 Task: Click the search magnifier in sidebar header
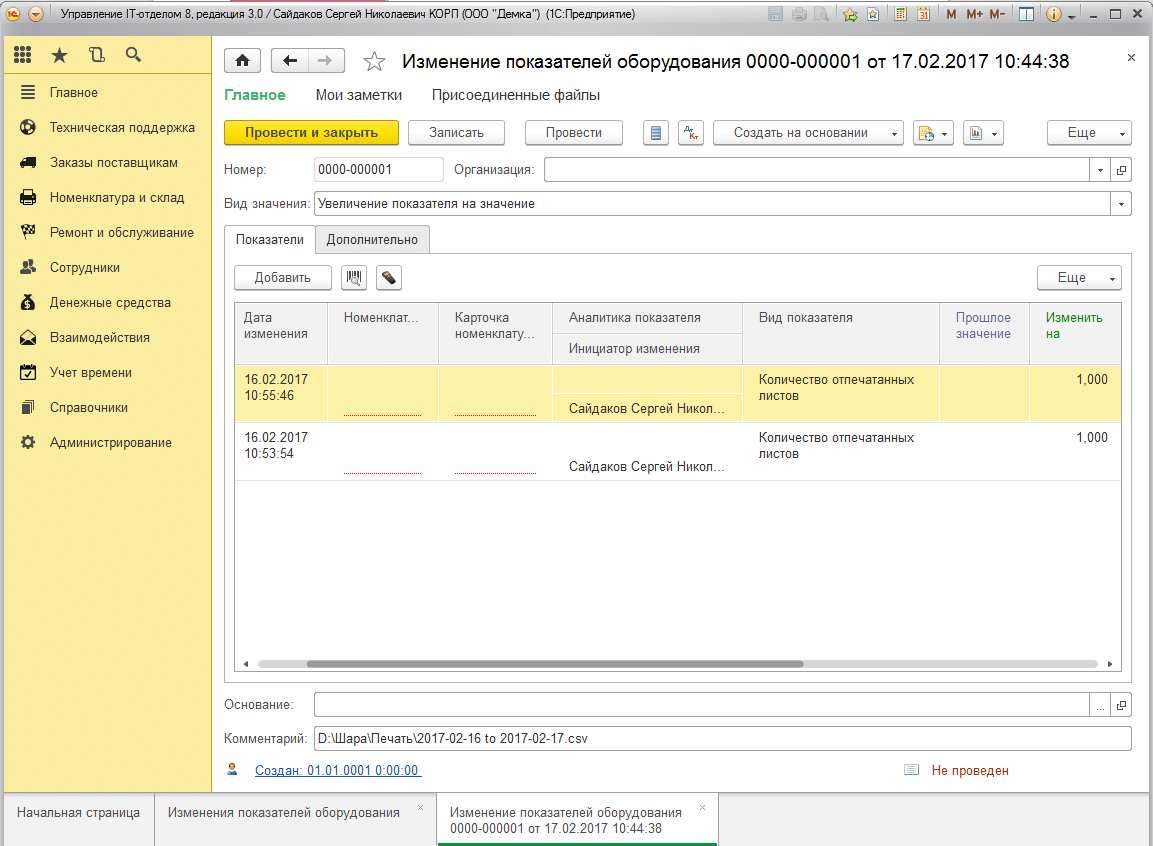click(133, 55)
